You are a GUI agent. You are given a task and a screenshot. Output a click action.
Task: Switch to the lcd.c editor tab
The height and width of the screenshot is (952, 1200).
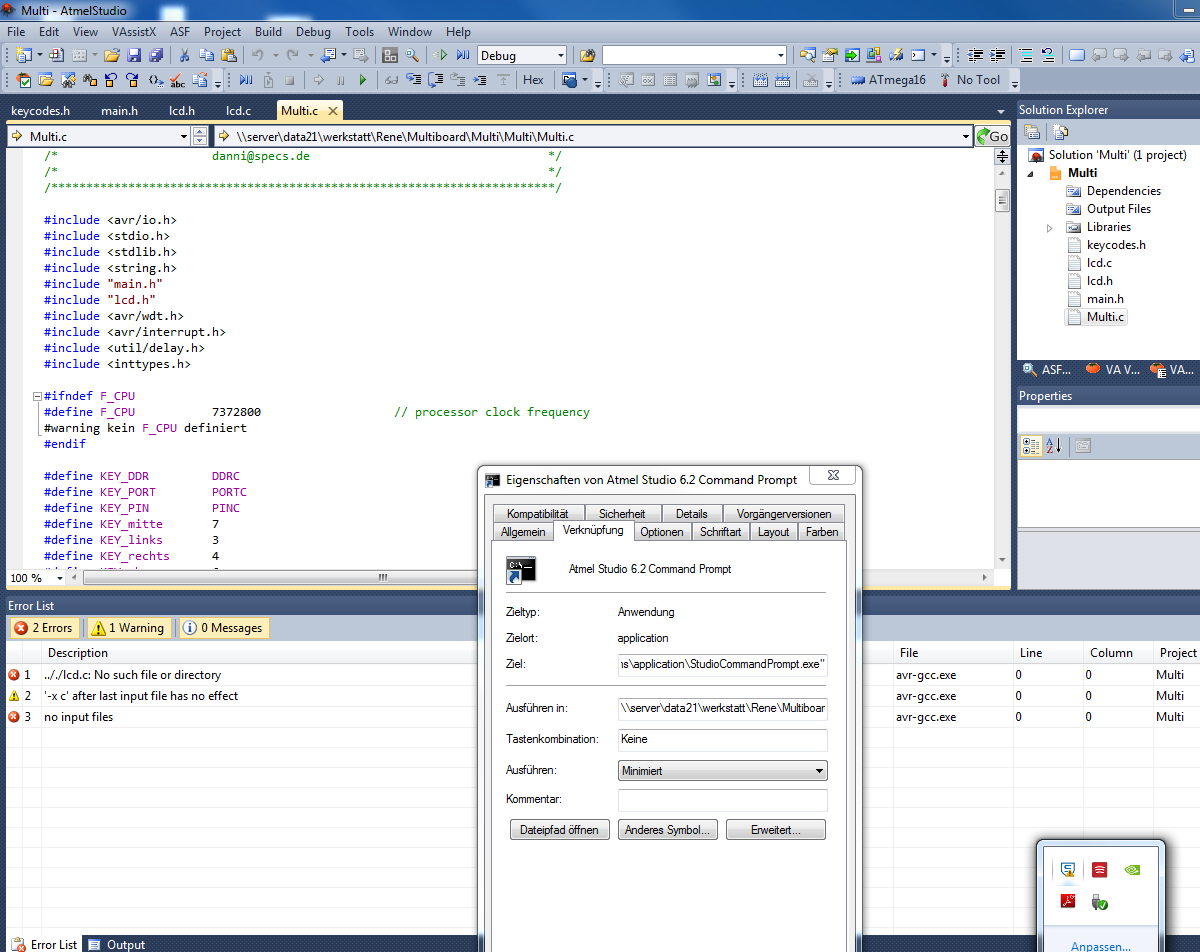pyautogui.click(x=238, y=111)
